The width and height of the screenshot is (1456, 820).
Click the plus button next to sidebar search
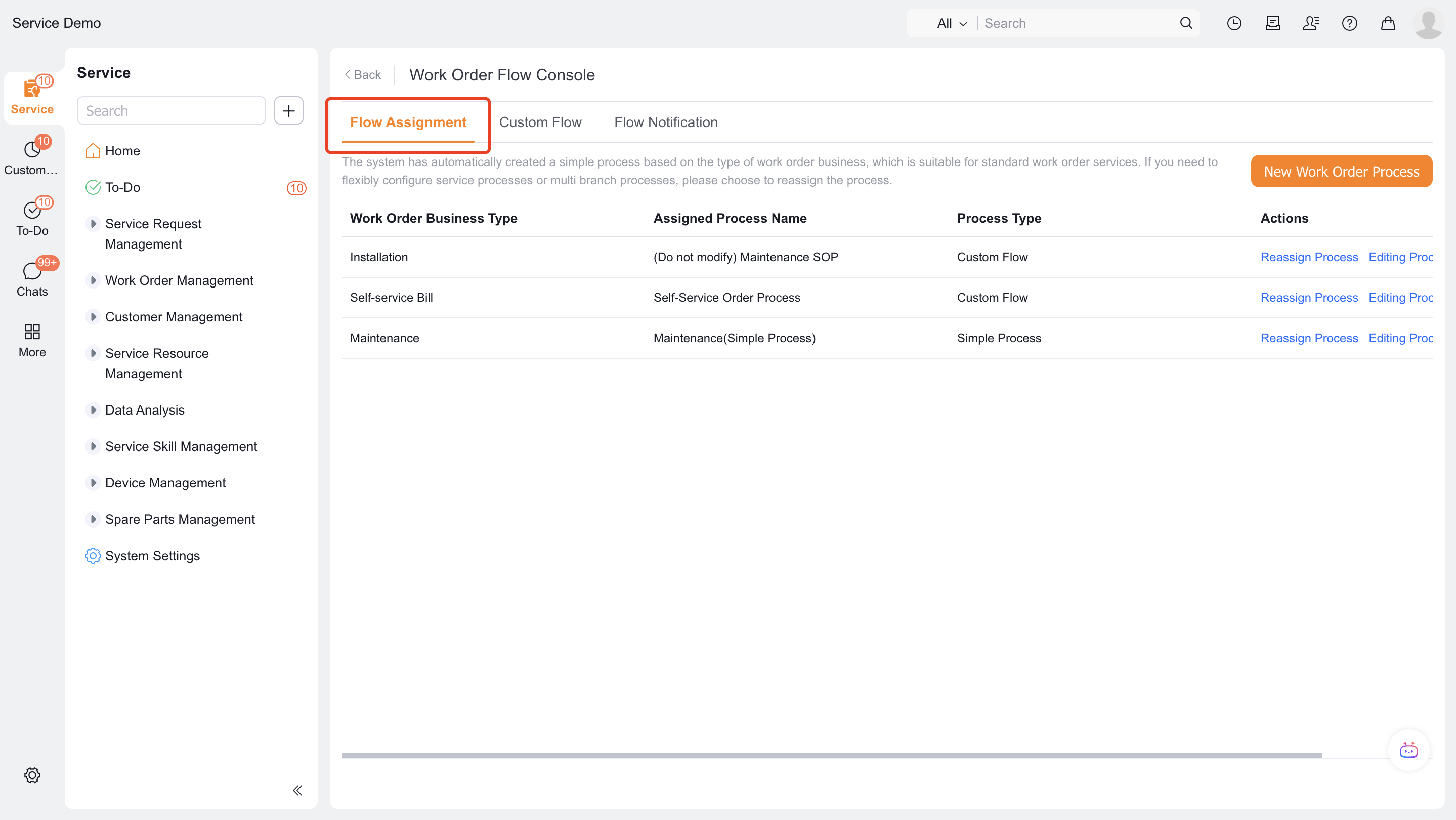tap(288, 110)
